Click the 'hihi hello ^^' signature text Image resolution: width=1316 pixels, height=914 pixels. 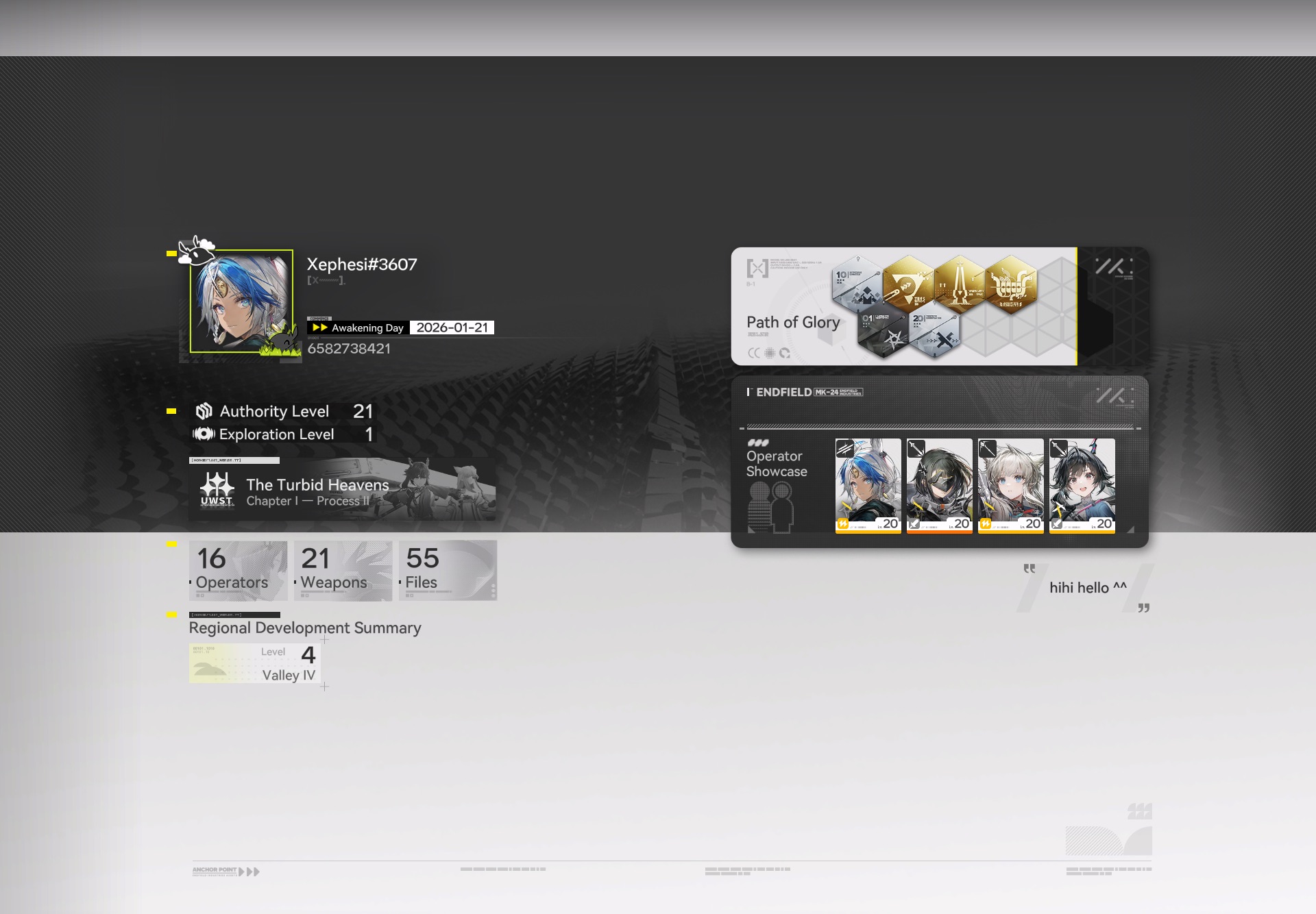1088,588
